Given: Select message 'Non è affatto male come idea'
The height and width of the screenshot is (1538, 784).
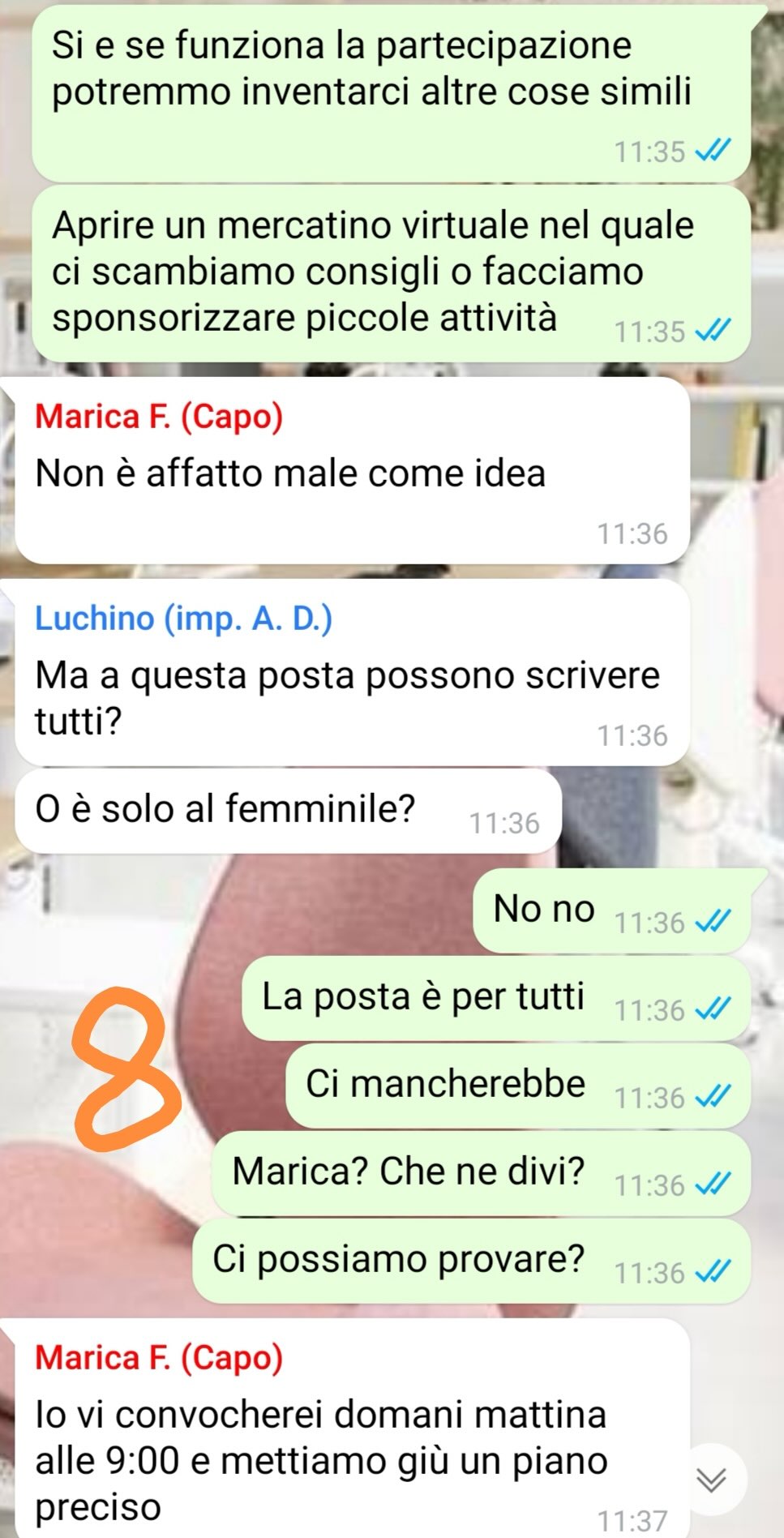Looking at the screenshot, I should (352, 471).
